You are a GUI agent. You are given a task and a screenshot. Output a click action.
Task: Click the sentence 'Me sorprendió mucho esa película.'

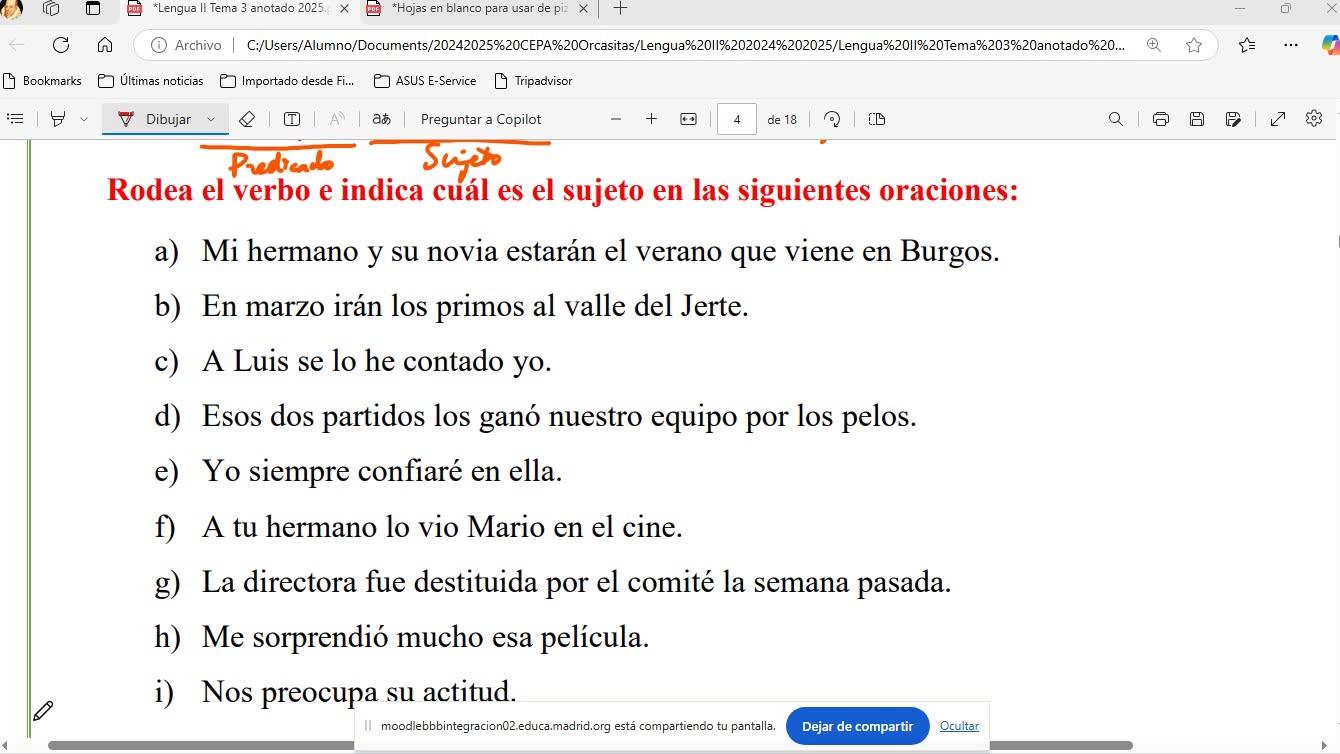(x=426, y=636)
